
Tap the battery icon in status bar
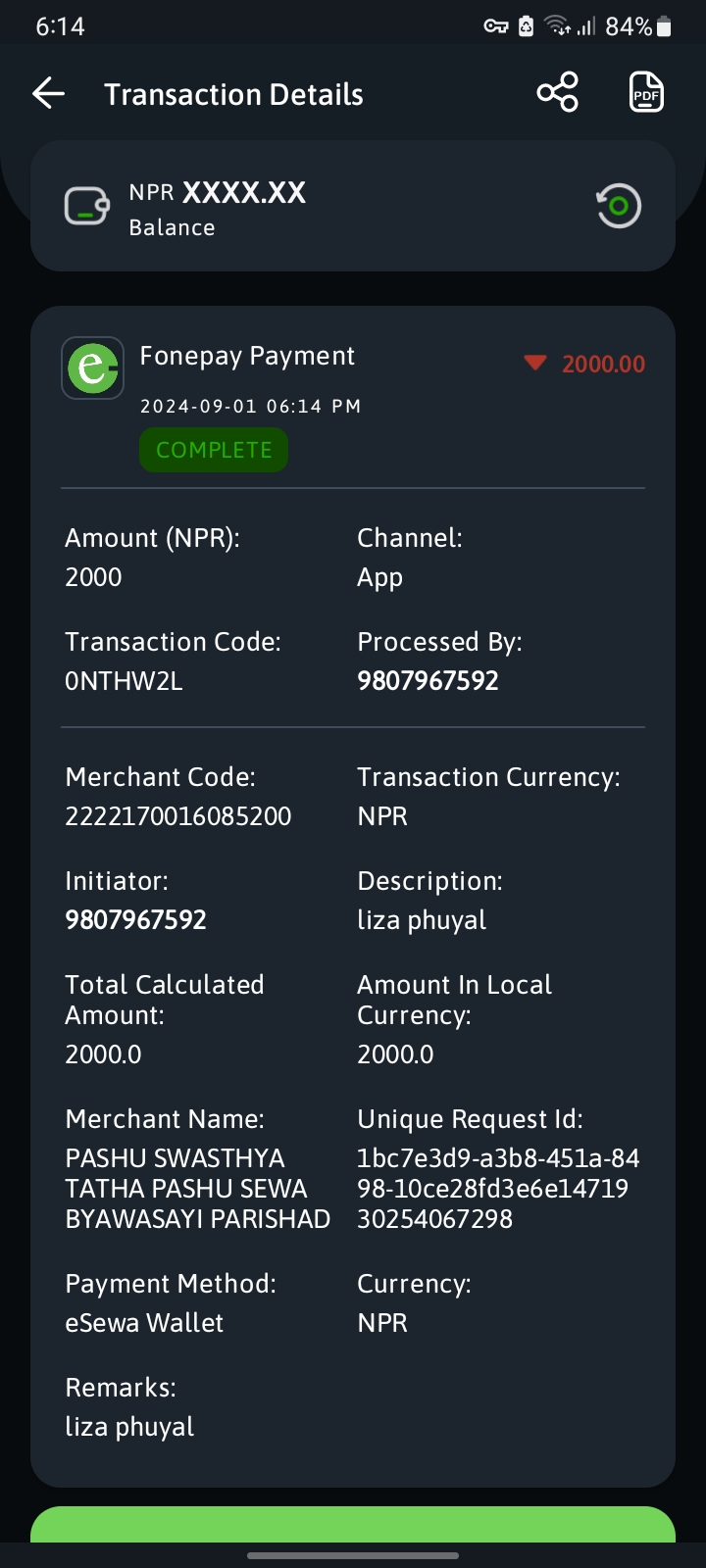(x=664, y=26)
